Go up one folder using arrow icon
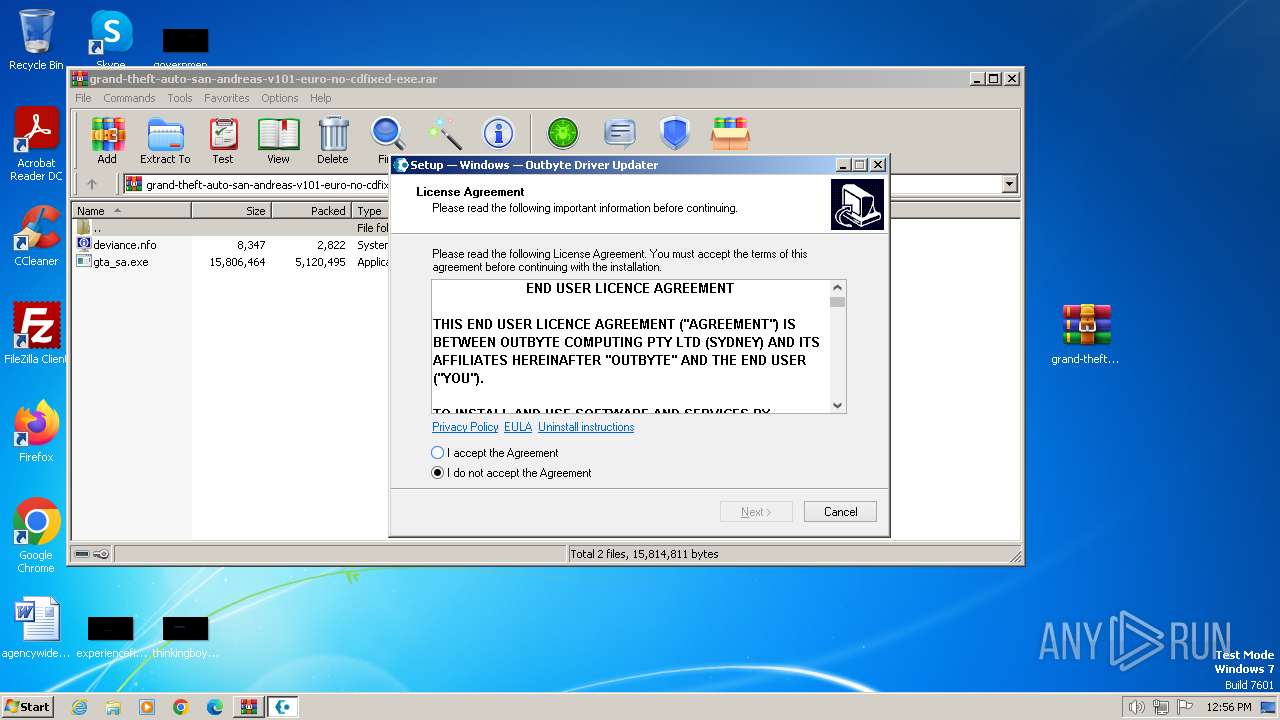This screenshot has width=1280, height=720. (92, 184)
